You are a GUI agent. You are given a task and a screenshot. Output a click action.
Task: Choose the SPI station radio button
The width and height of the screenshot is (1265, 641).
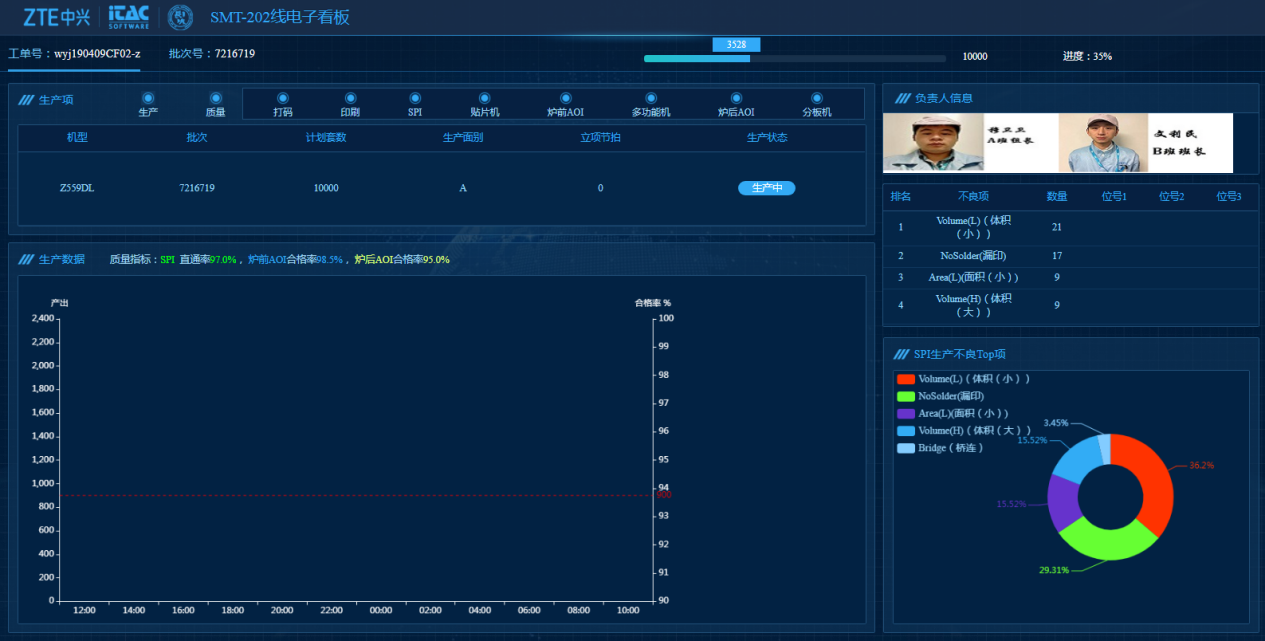pos(415,98)
